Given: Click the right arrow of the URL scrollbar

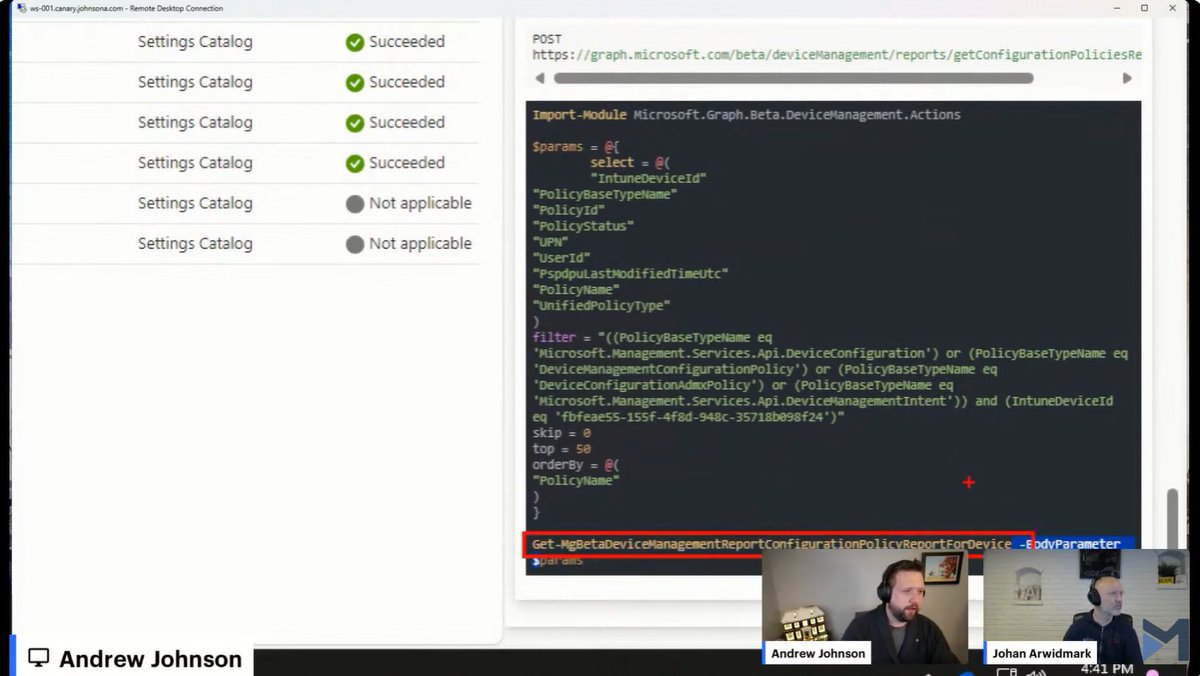Looking at the screenshot, I should coord(1127,78).
